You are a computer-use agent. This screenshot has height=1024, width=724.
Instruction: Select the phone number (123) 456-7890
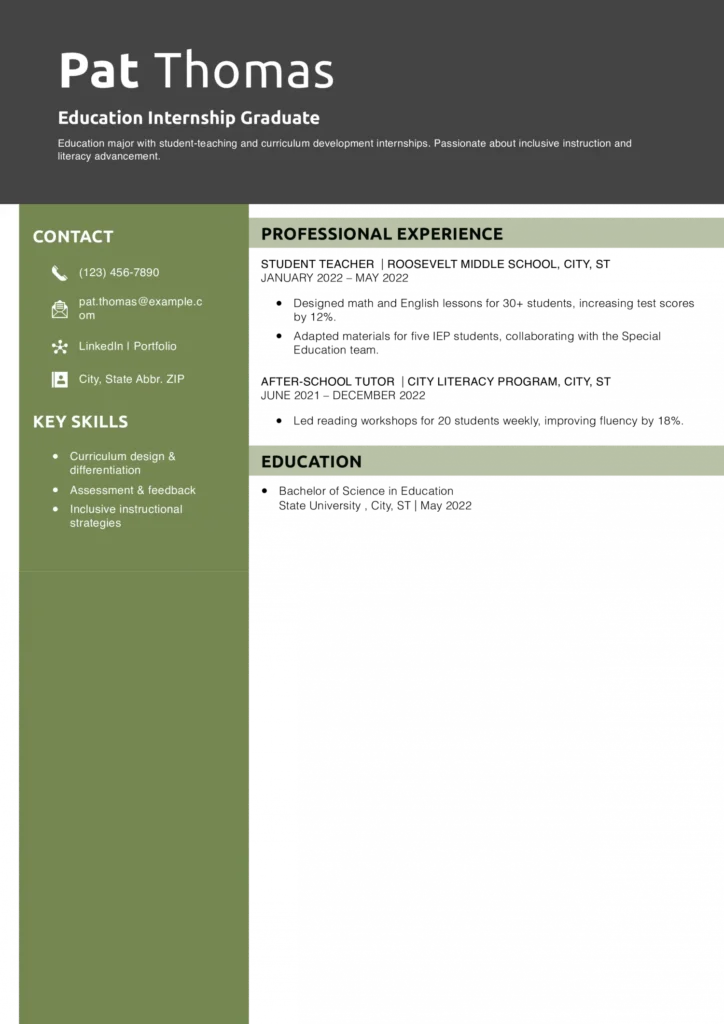point(119,273)
